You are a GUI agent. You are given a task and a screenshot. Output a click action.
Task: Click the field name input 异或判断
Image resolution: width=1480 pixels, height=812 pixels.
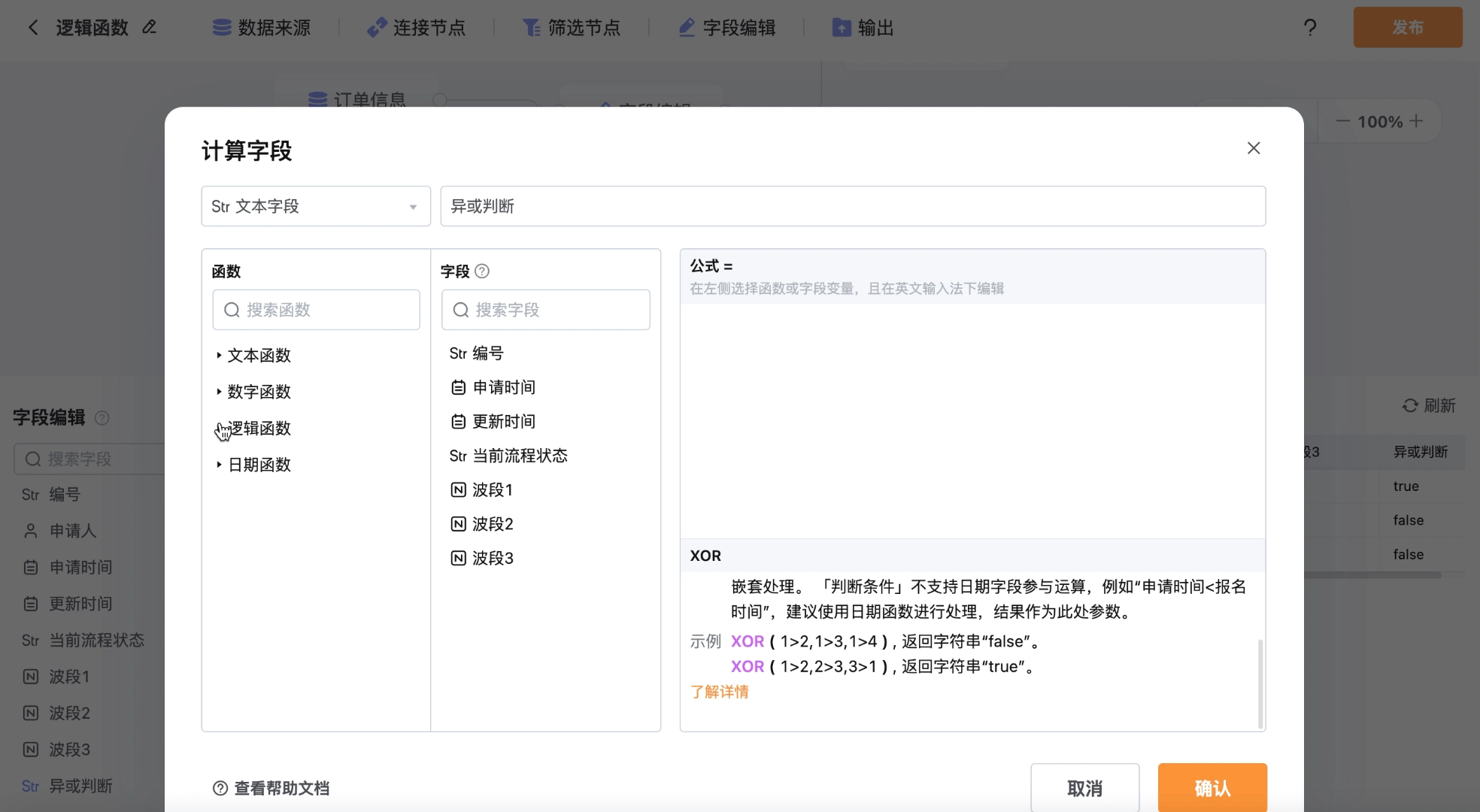[x=853, y=206]
